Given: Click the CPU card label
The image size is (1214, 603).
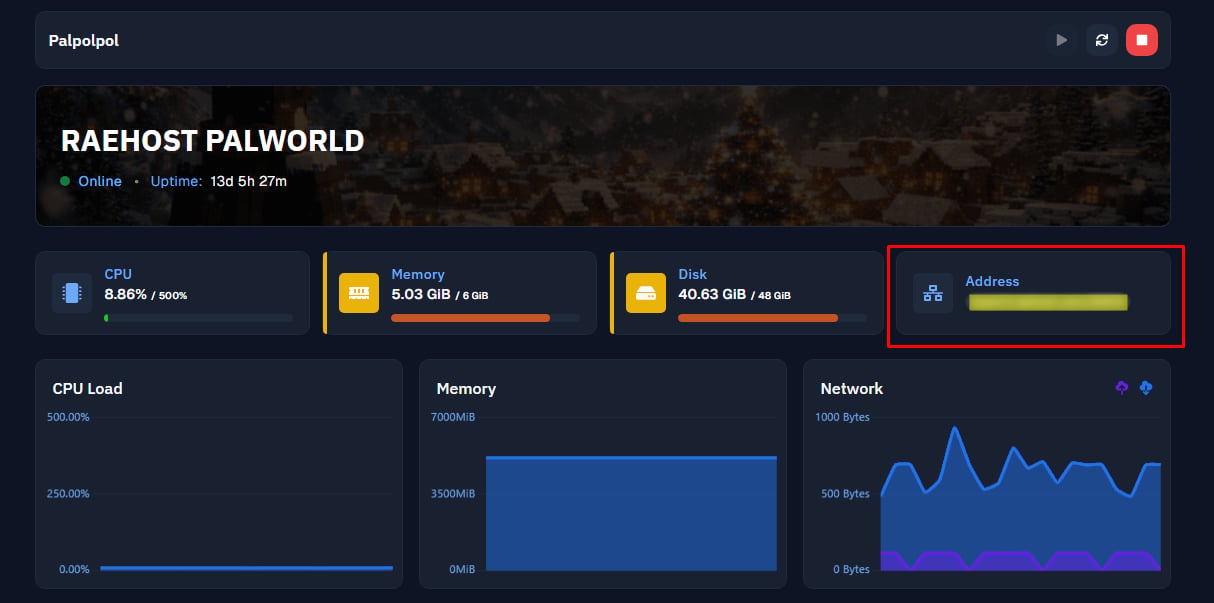Looking at the screenshot, I should (x=118, y=274).
